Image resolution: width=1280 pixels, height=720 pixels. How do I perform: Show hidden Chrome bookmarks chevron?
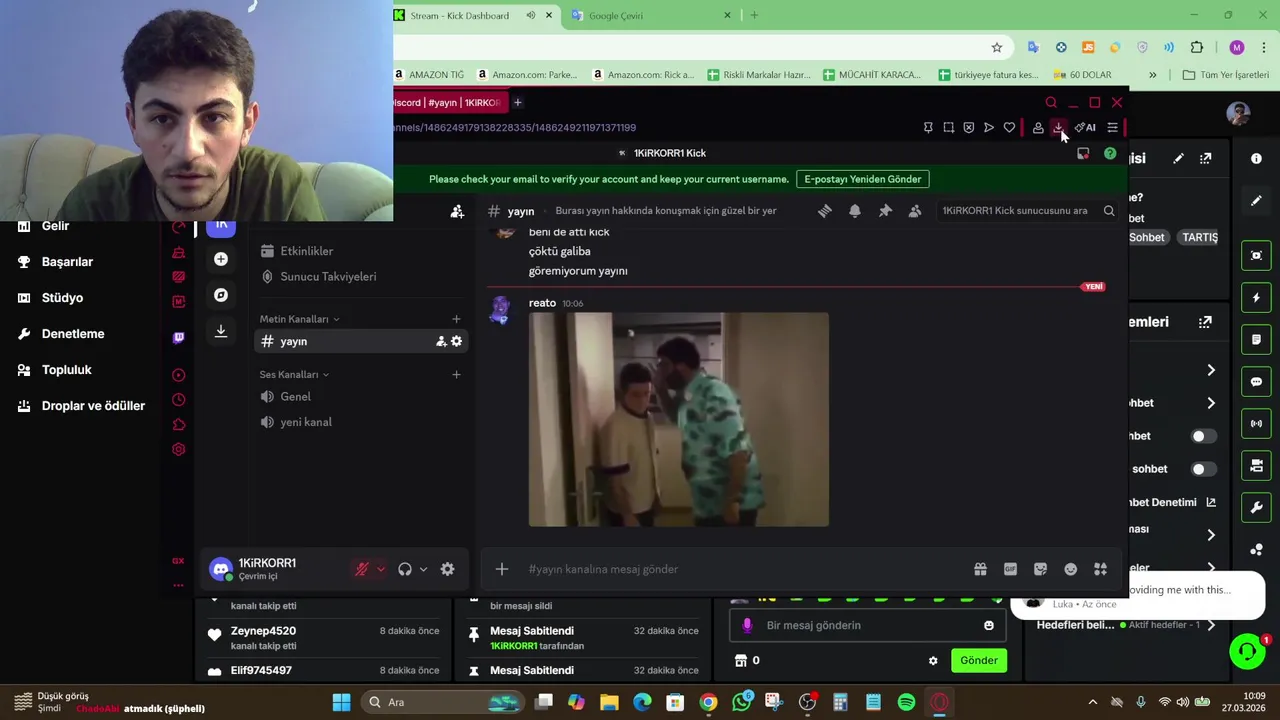[x=1152, y=75]
